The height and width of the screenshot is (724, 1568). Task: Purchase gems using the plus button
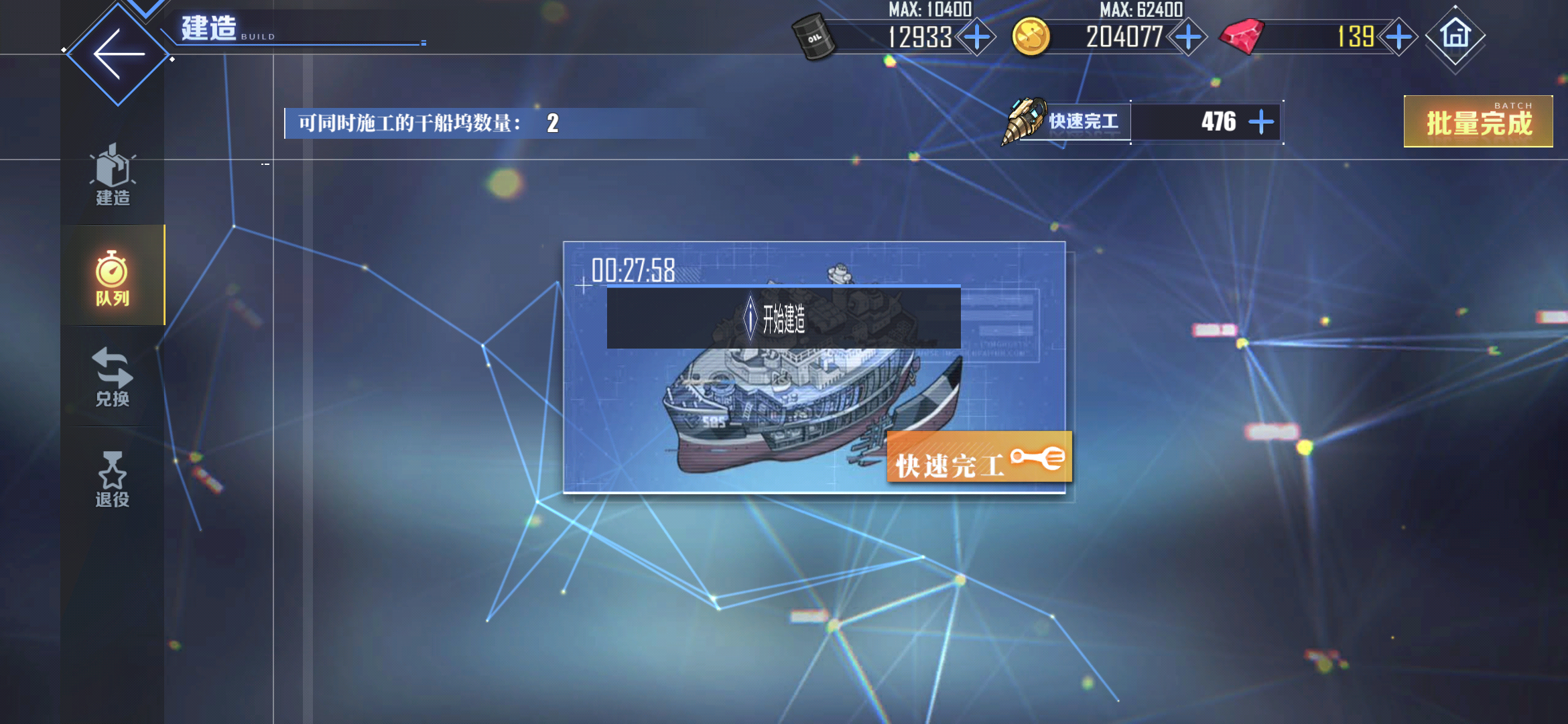pyautogui.click(x=1399, y=37)
